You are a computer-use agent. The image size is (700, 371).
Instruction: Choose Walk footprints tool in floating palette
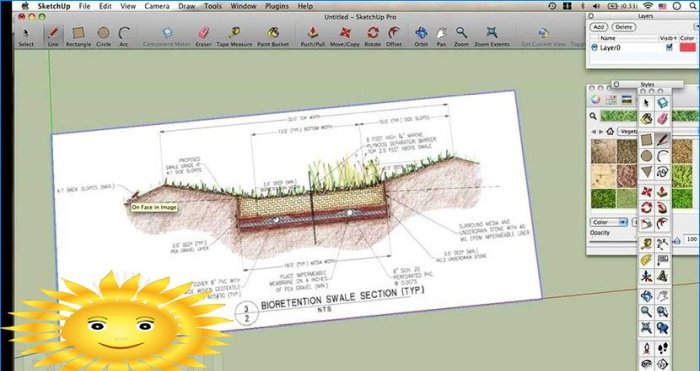coord(662,348)
